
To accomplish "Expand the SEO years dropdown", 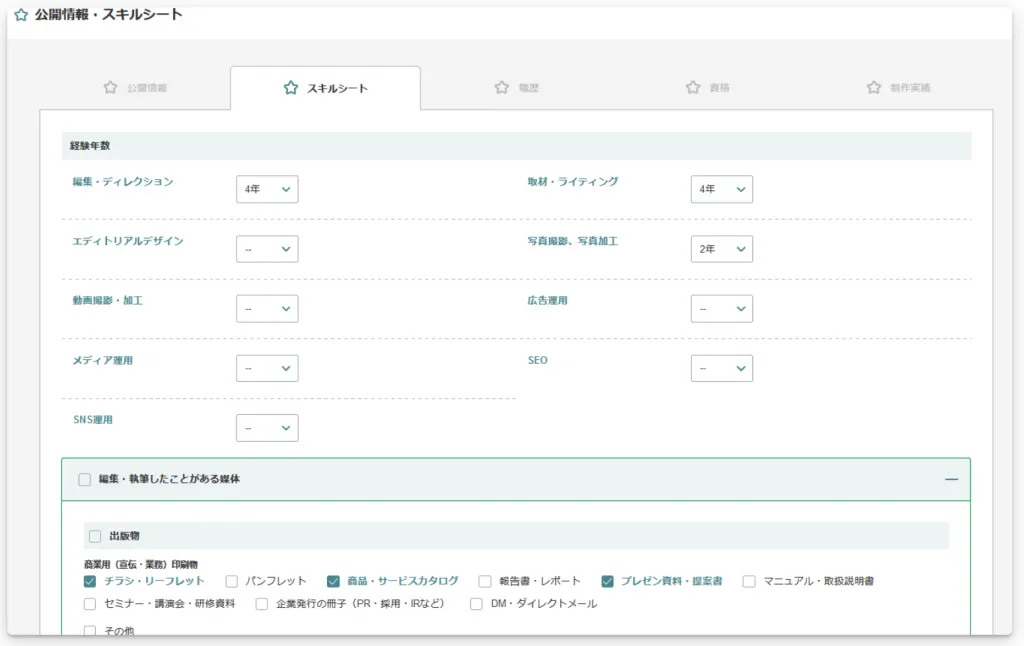I will [x=722, y=368].
